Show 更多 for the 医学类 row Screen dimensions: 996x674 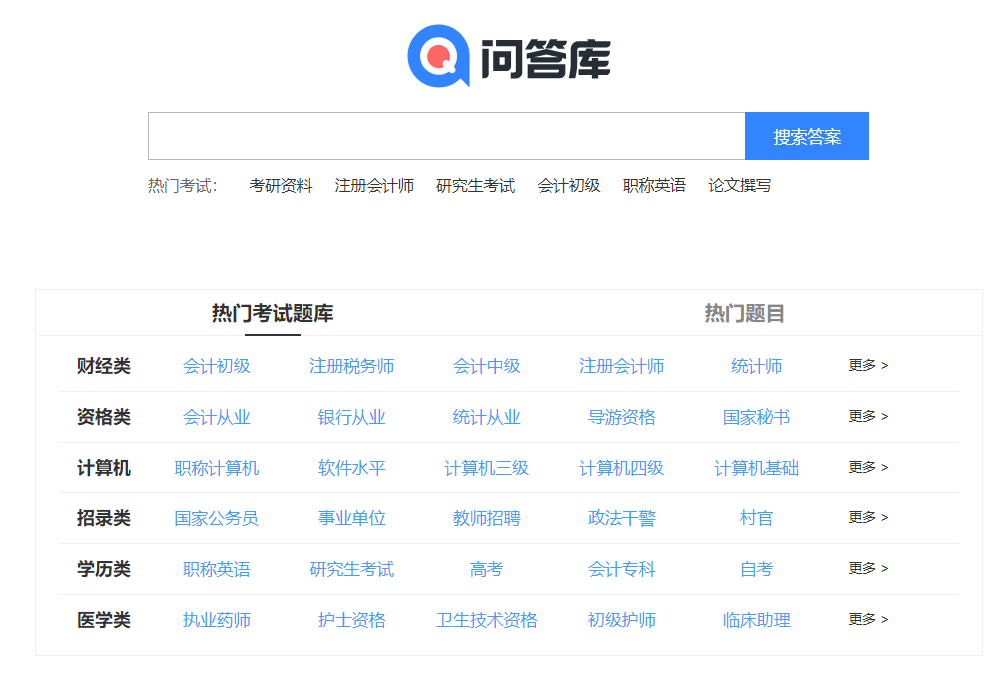(868, 619)
